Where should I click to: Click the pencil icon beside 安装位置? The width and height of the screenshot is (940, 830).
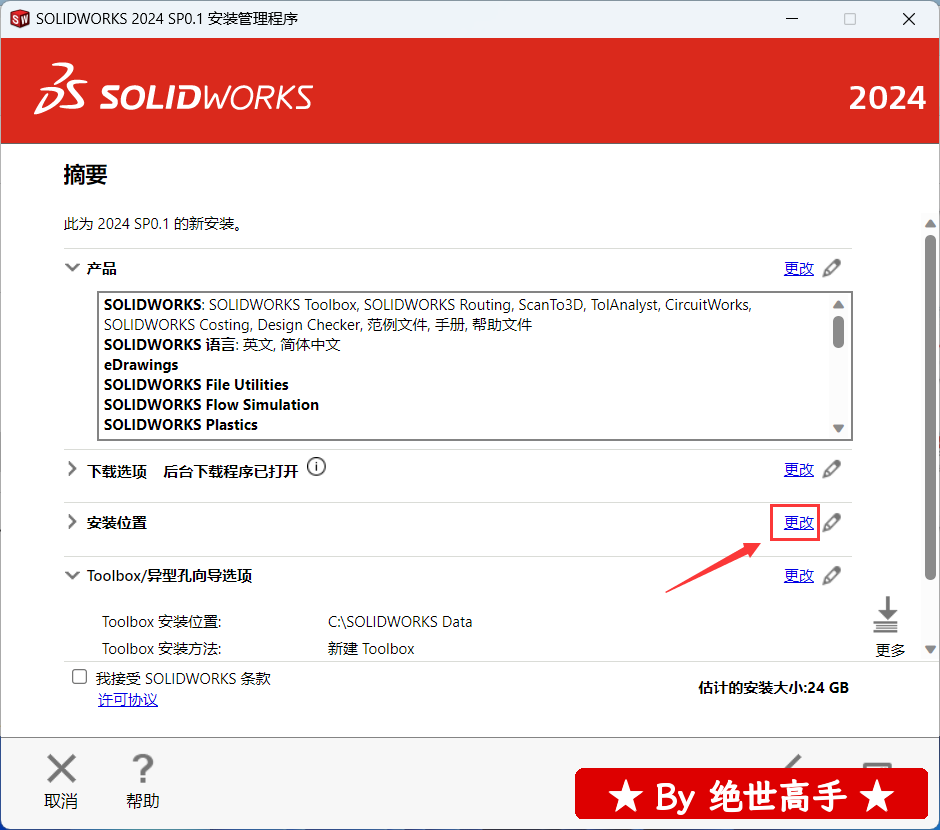(831, 522)
